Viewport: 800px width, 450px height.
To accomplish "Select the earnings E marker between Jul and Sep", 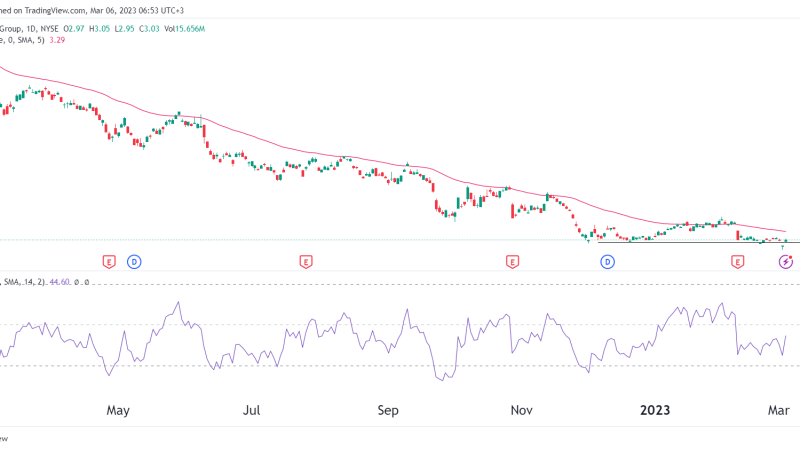I will (x=304, y=262).
